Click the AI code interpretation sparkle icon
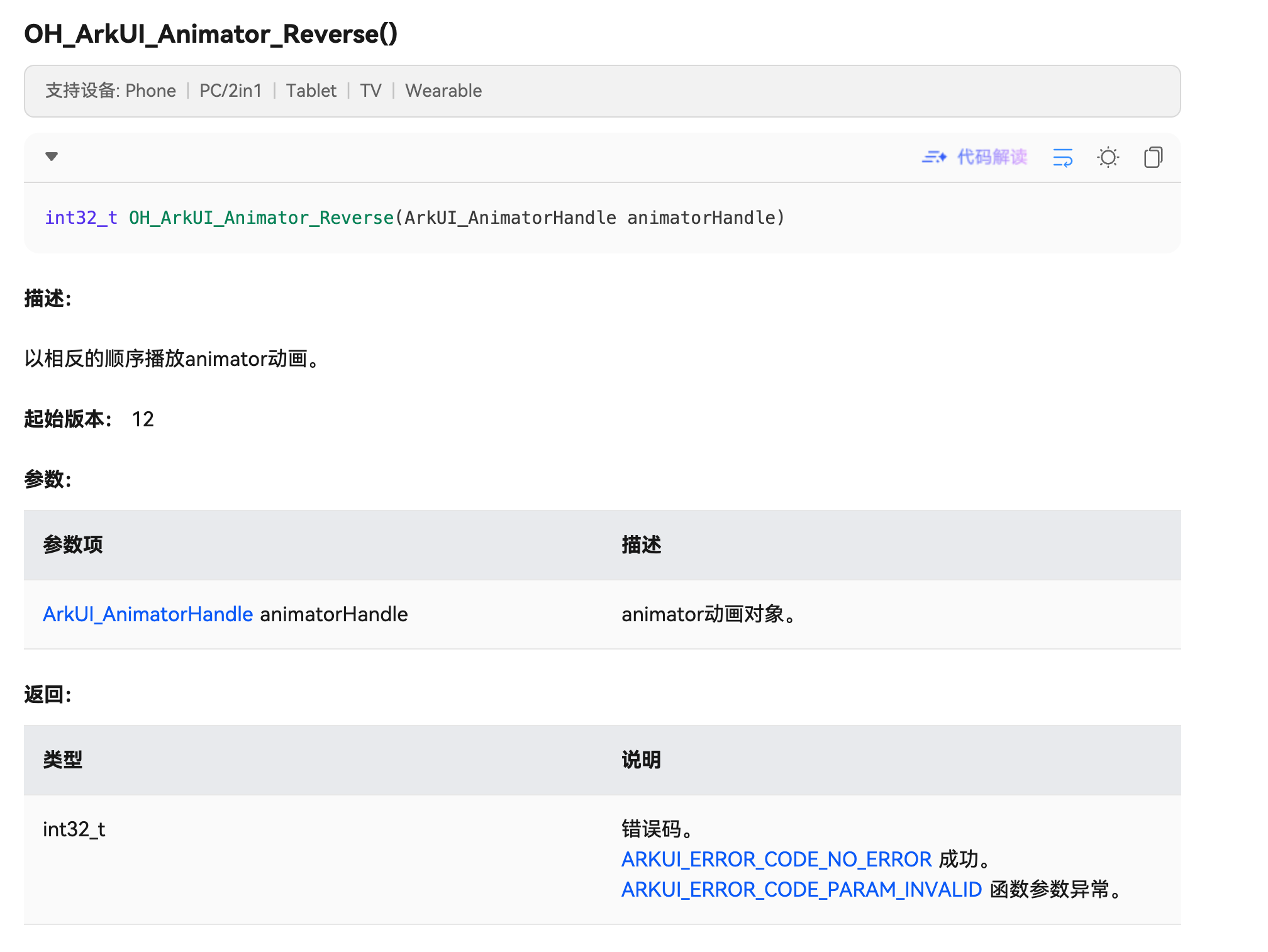1268x952 pixels. [934, 157]
